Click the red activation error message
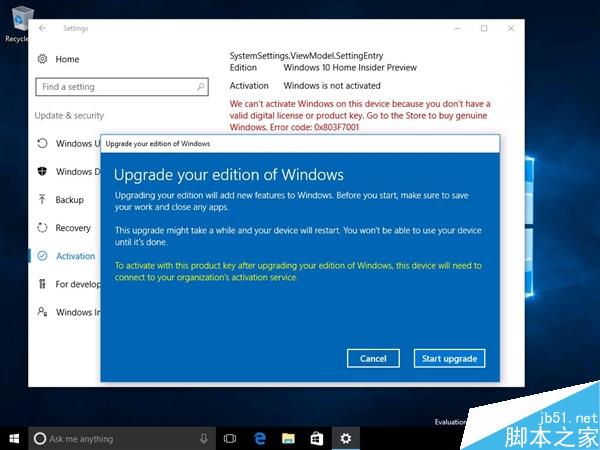The height and width of the screenshot is (450, 600). pos(360,115)
